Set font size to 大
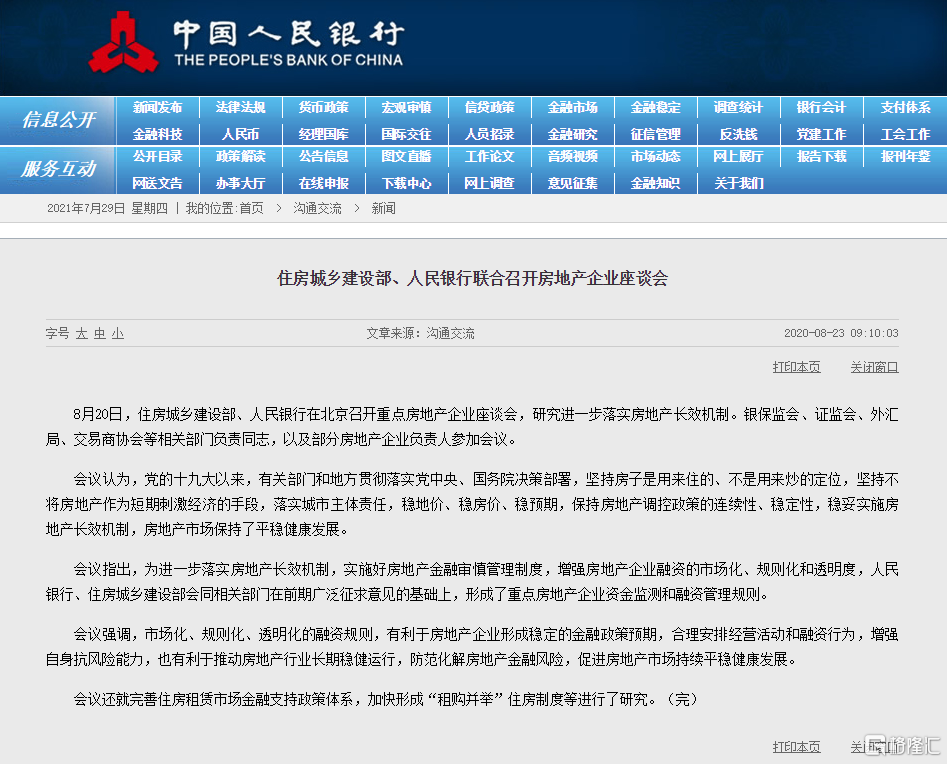The image size is (947, 764). pos(82,333)
